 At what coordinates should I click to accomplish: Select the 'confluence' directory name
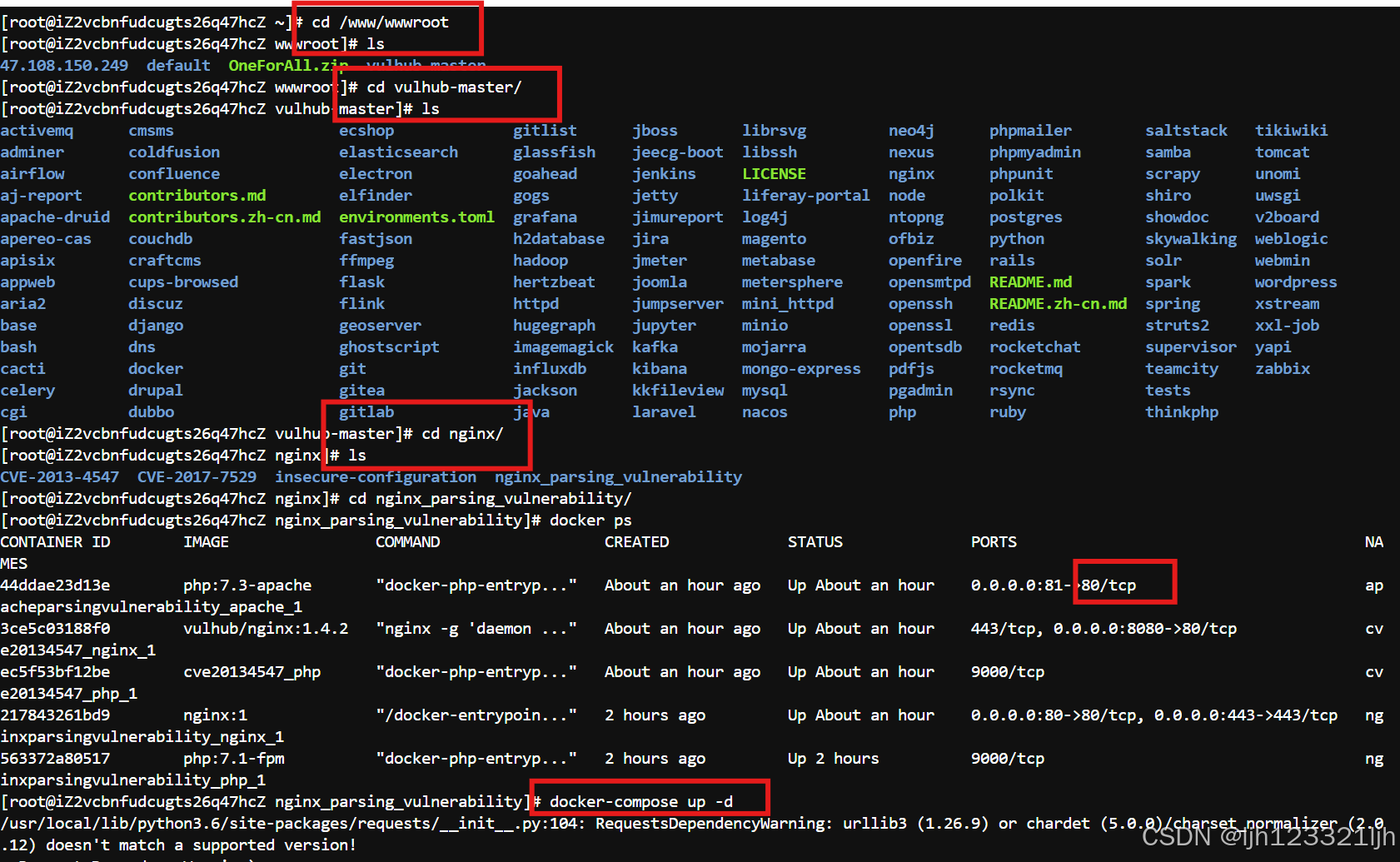[x=174, y=174]
